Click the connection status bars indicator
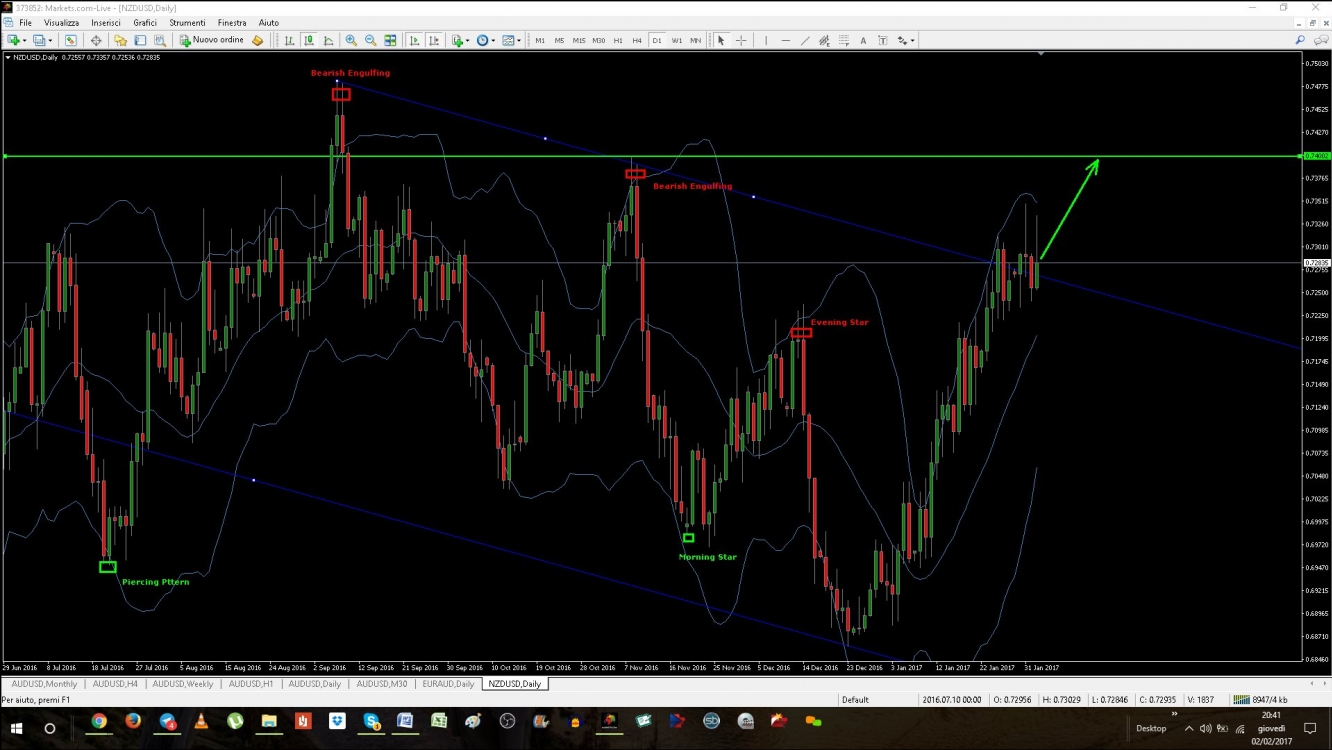The image size is (1332, 750). [x=1241, y=700]
